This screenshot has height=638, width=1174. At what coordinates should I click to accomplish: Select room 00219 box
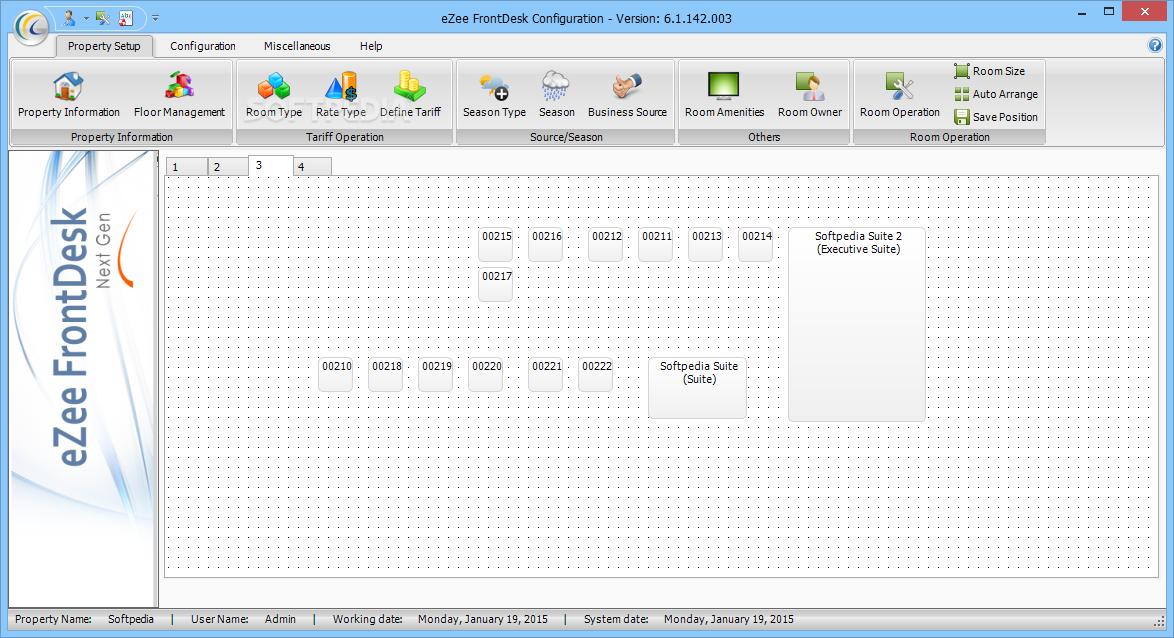(x=436, y=374)
